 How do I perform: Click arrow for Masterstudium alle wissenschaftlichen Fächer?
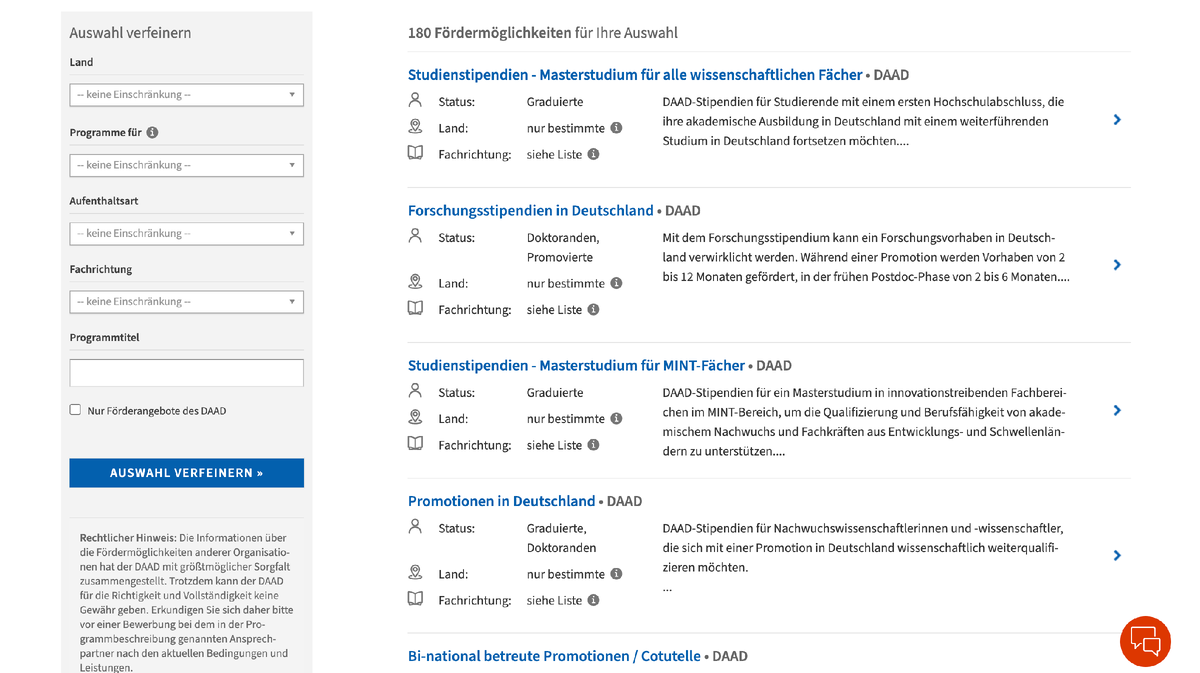coord(1117,120)
